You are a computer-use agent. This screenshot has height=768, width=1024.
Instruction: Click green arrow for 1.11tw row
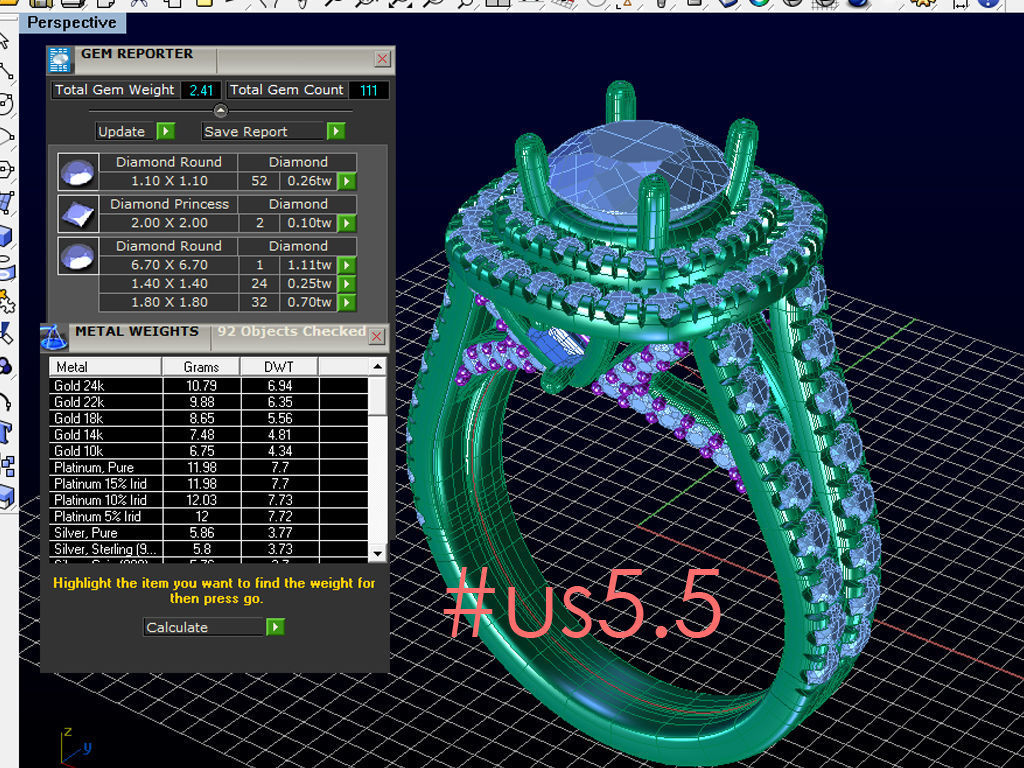pyautogui.click(x=347, y=264)
